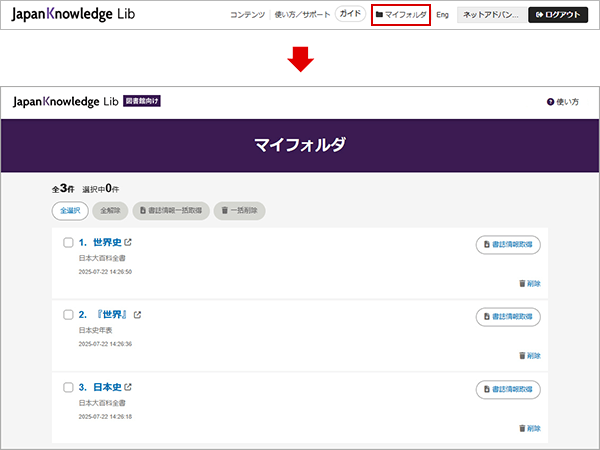Click the 一括削除 bulk delete button
This screenshot has height=450, width=600.
(x=240, y=210)
